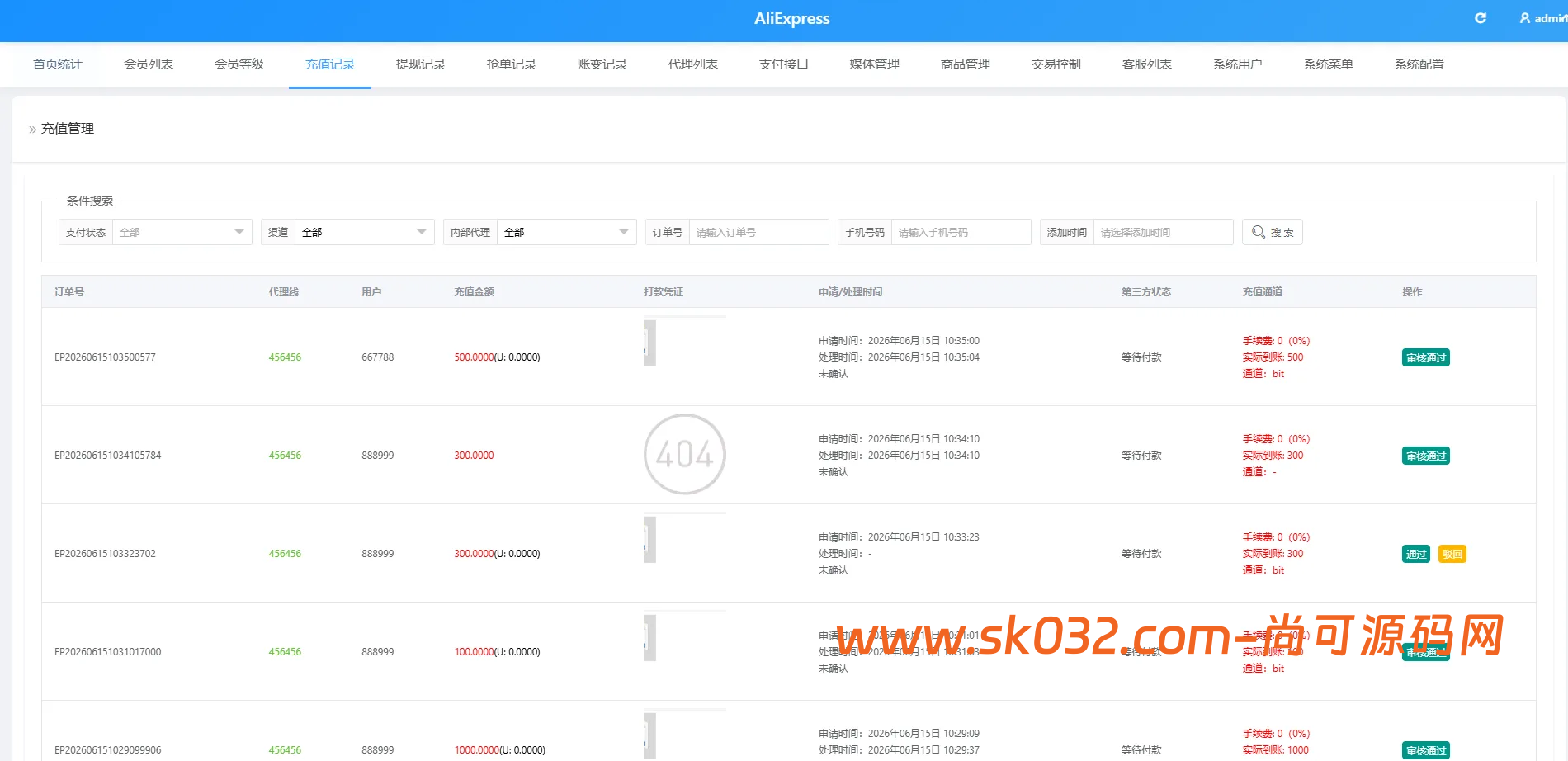Click order number EP202606151031017000
The width and height of the screenshot is (1568, 761).
click(107, 652)
